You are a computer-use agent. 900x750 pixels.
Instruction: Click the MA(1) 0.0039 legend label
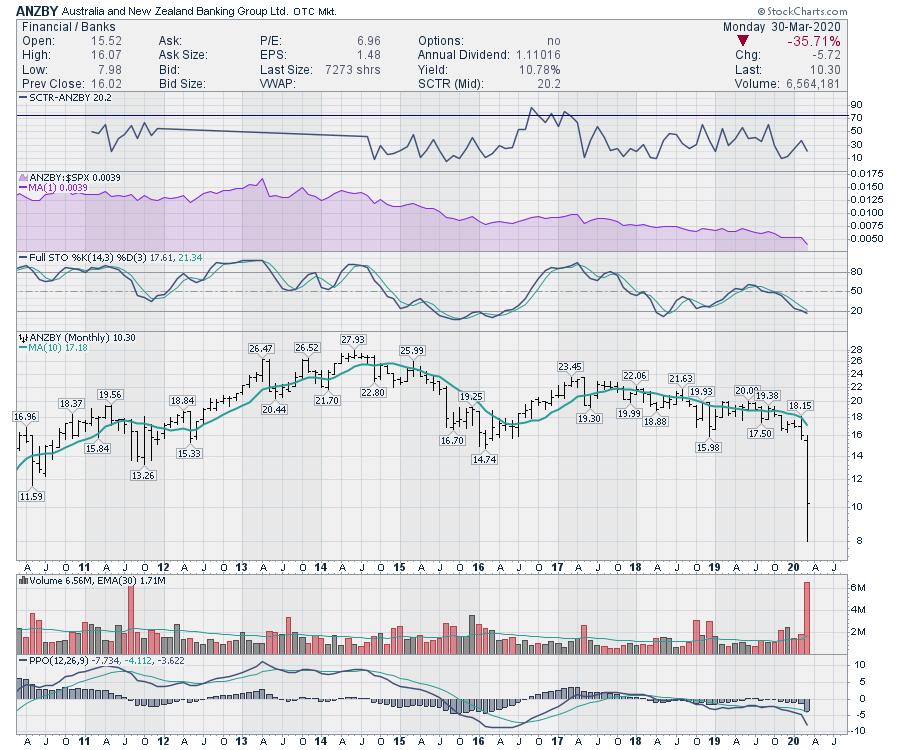pos(59,188)
